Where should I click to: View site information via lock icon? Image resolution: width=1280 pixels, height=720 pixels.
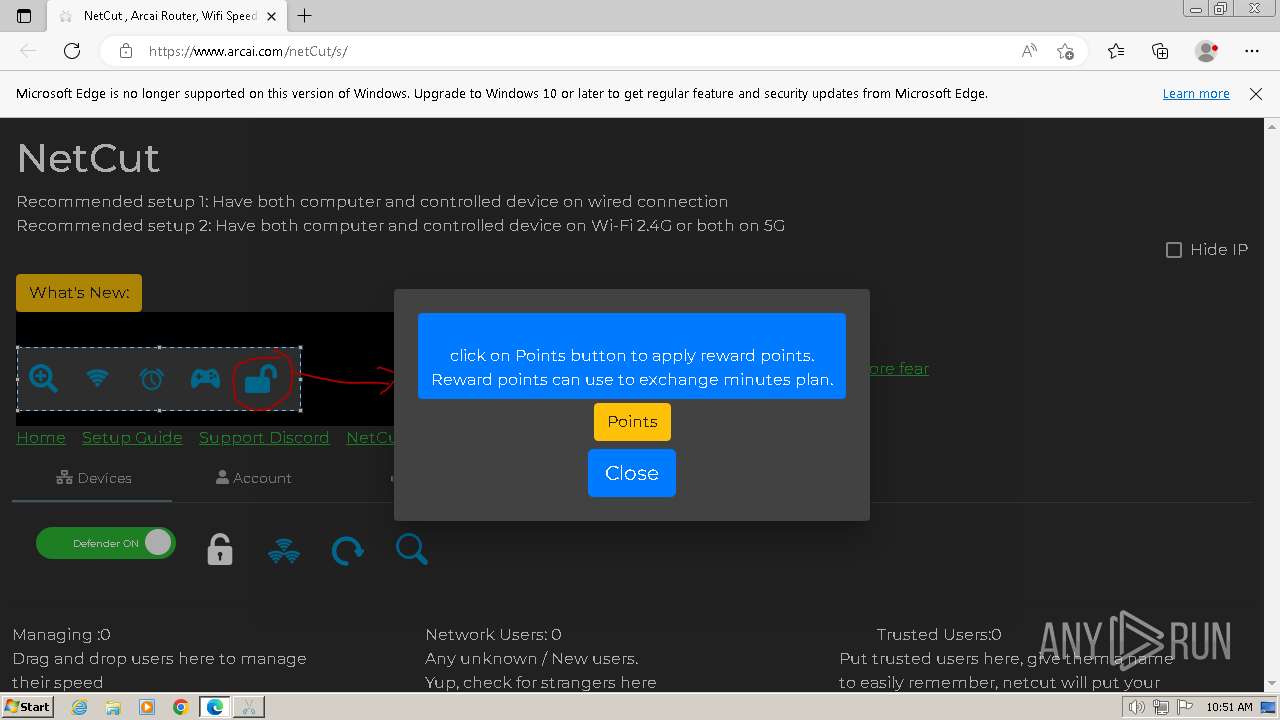[x=126, y=51]
